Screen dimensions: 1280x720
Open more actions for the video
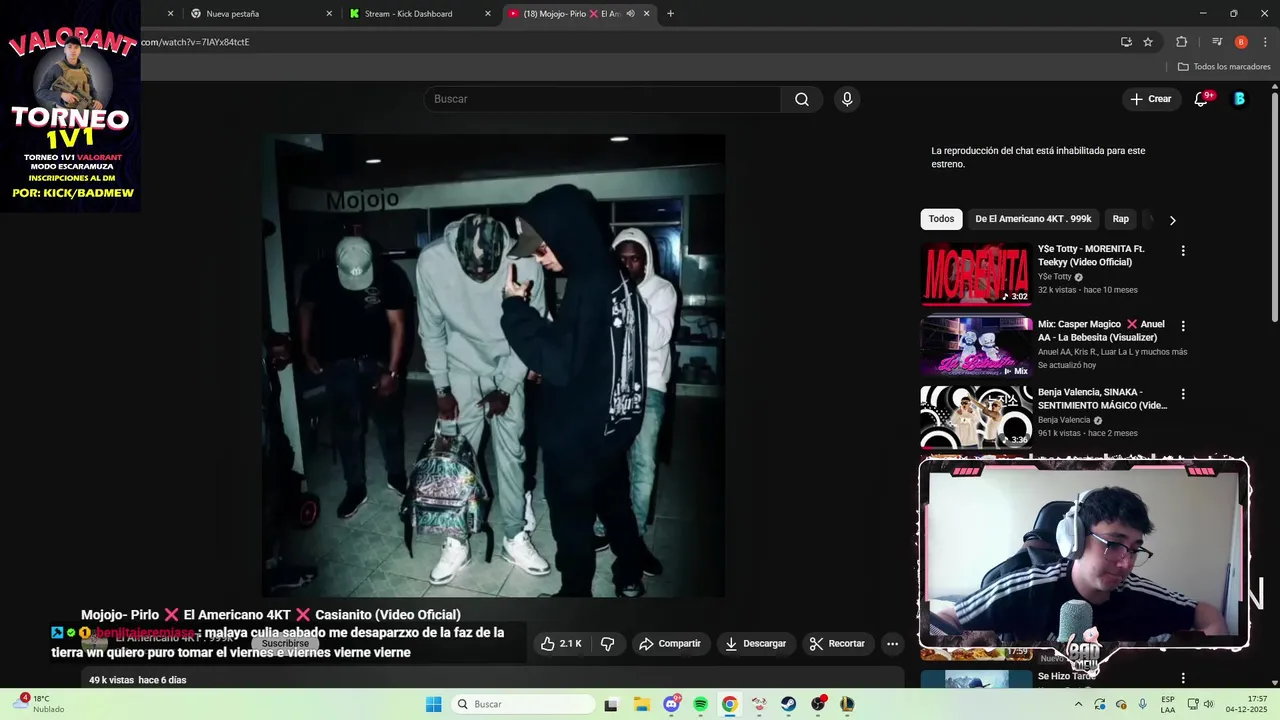(x=893, y=644)
